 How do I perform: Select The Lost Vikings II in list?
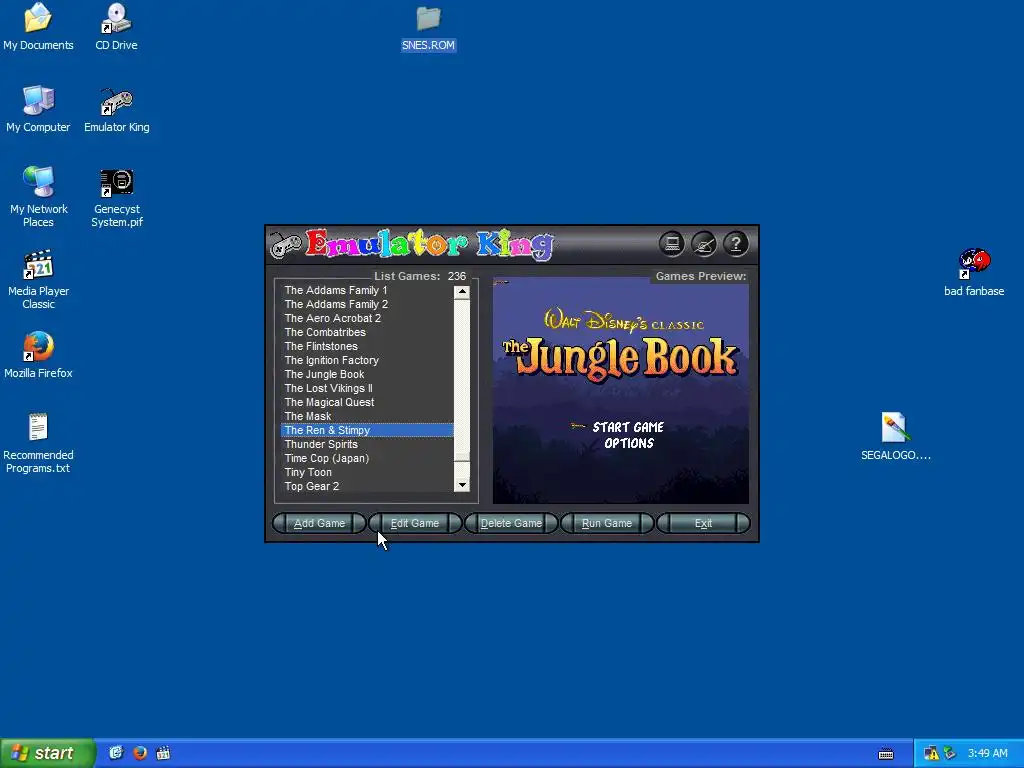(x=367, y=389)
